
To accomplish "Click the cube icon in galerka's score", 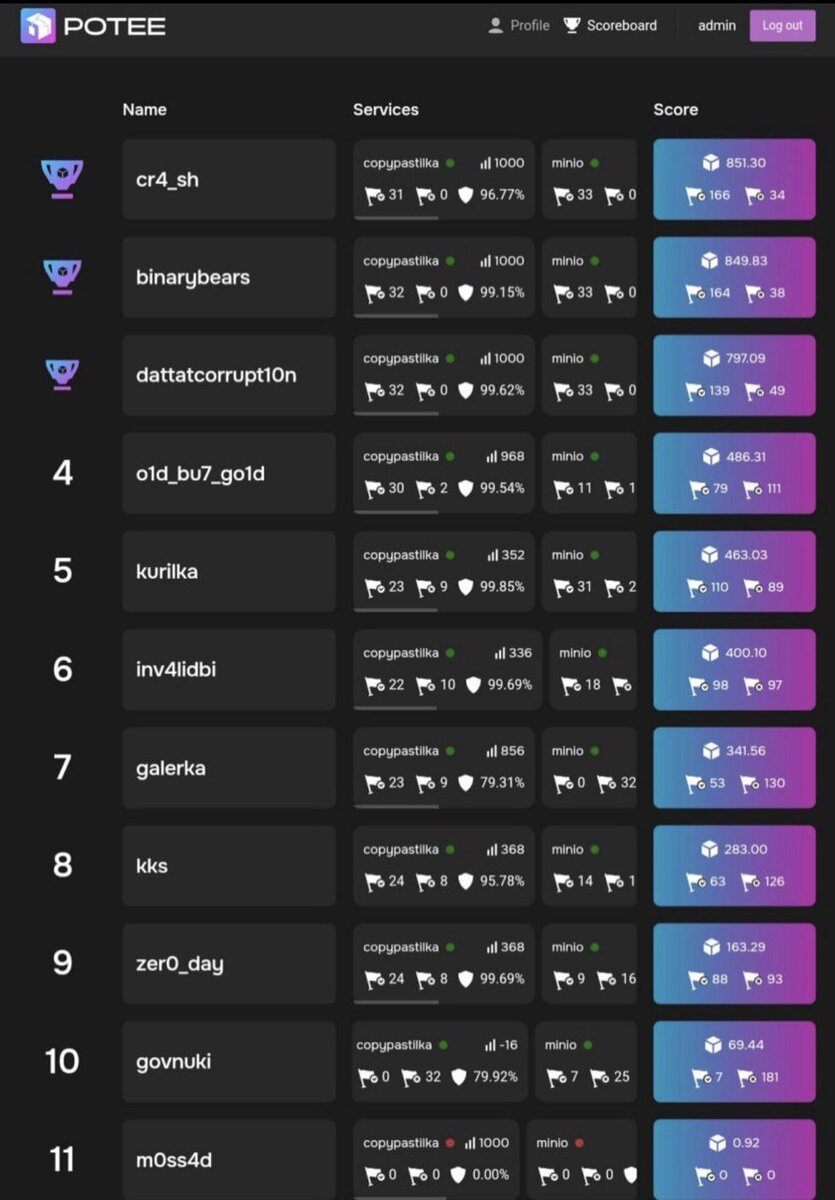I will click(x=711, y=750).
